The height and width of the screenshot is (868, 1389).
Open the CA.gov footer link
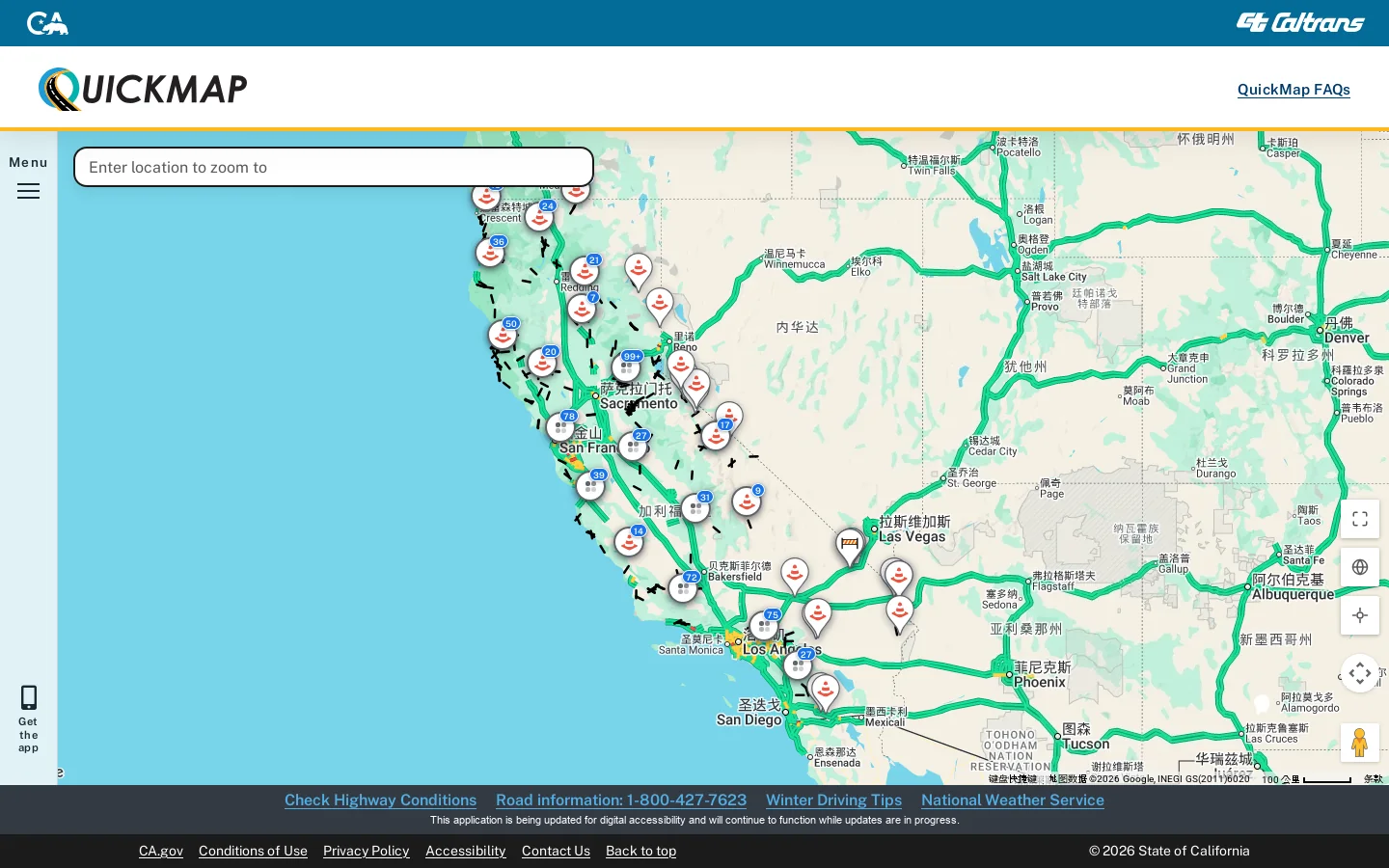161,851
